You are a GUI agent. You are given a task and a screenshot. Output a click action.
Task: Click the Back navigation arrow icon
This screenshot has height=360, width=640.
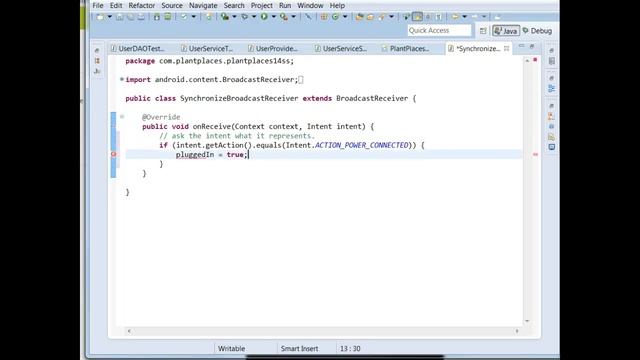[x=455, y=17]
